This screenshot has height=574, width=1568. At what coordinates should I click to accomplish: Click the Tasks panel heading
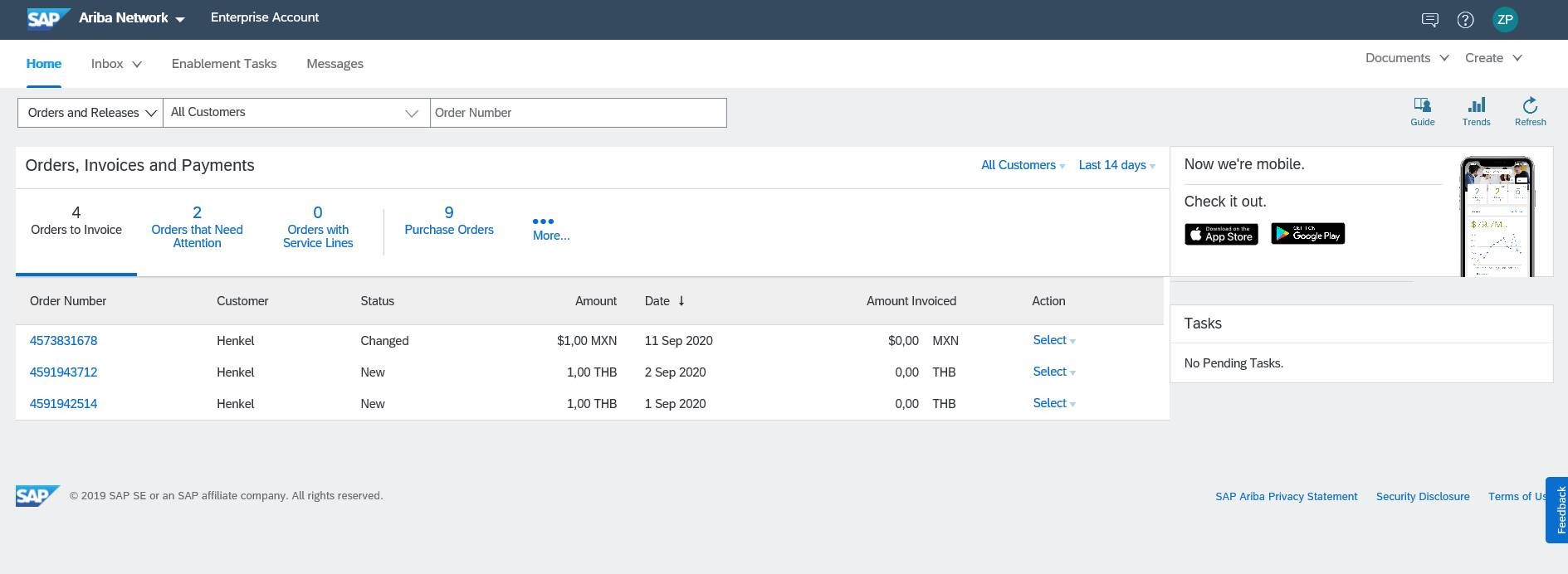click(x=1203, y=323)
